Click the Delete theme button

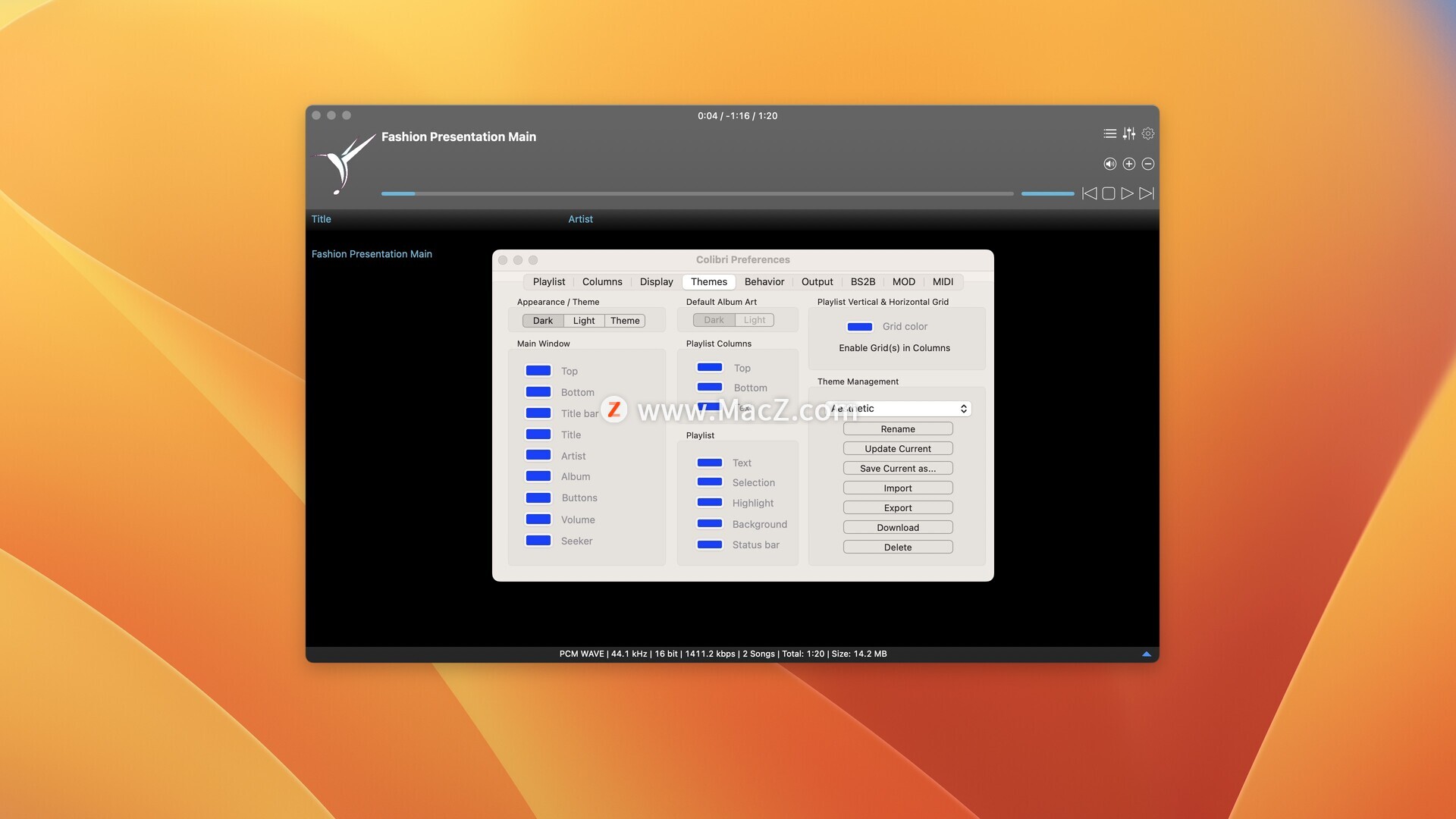coord(898,548)
